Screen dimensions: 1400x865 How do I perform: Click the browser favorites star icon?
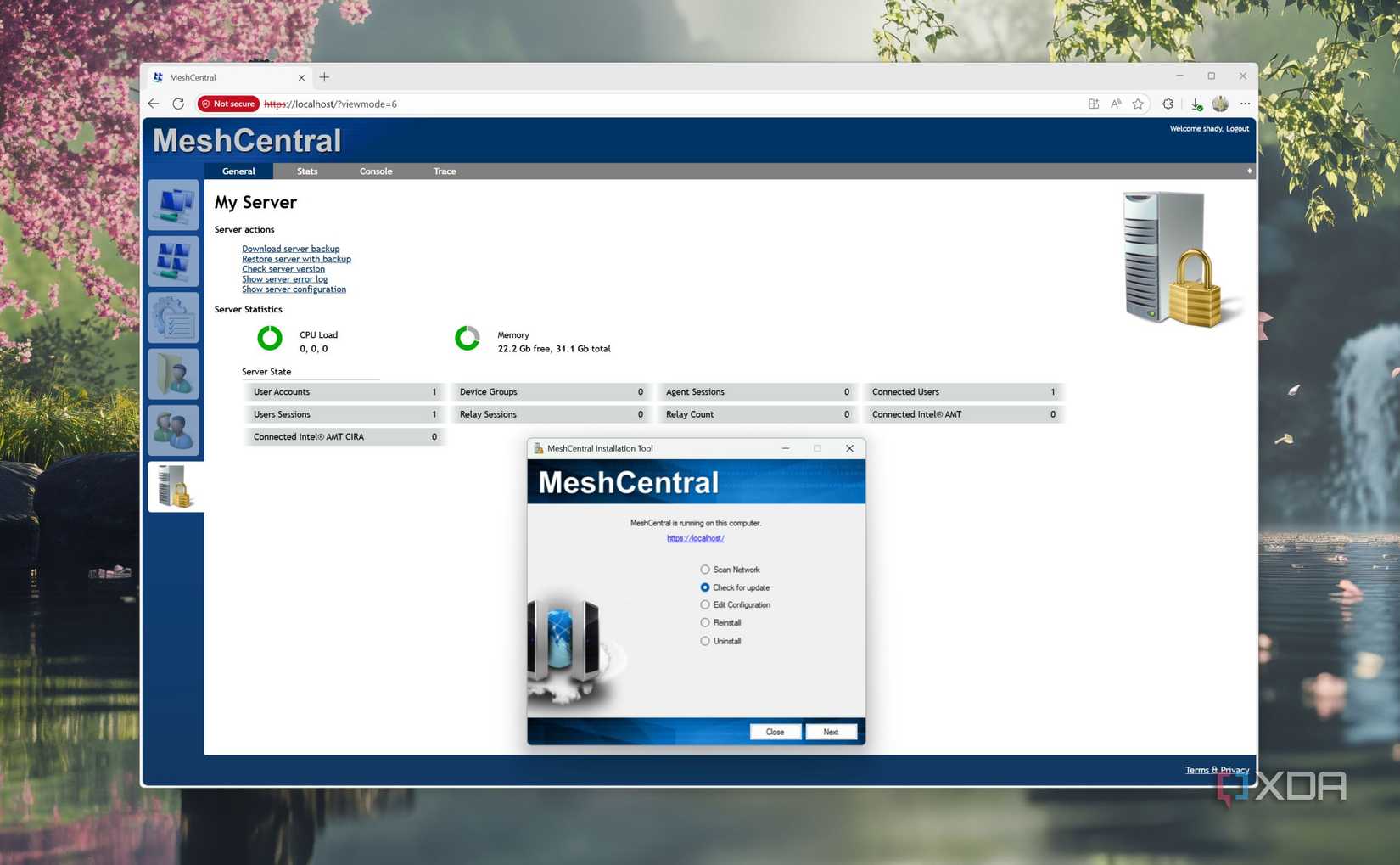(x=1138, y=104)
